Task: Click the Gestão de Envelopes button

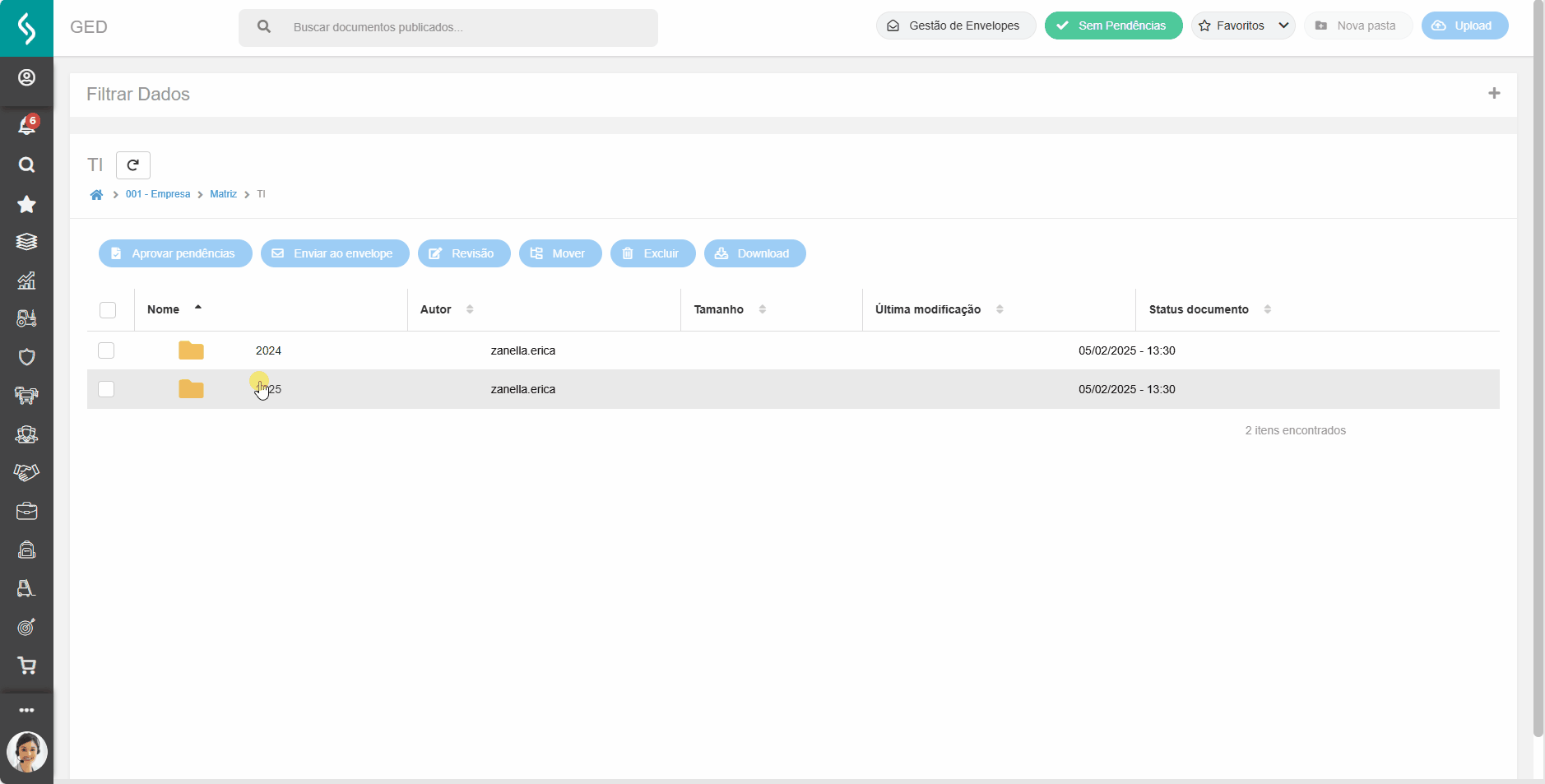Action: click(956, 26)
